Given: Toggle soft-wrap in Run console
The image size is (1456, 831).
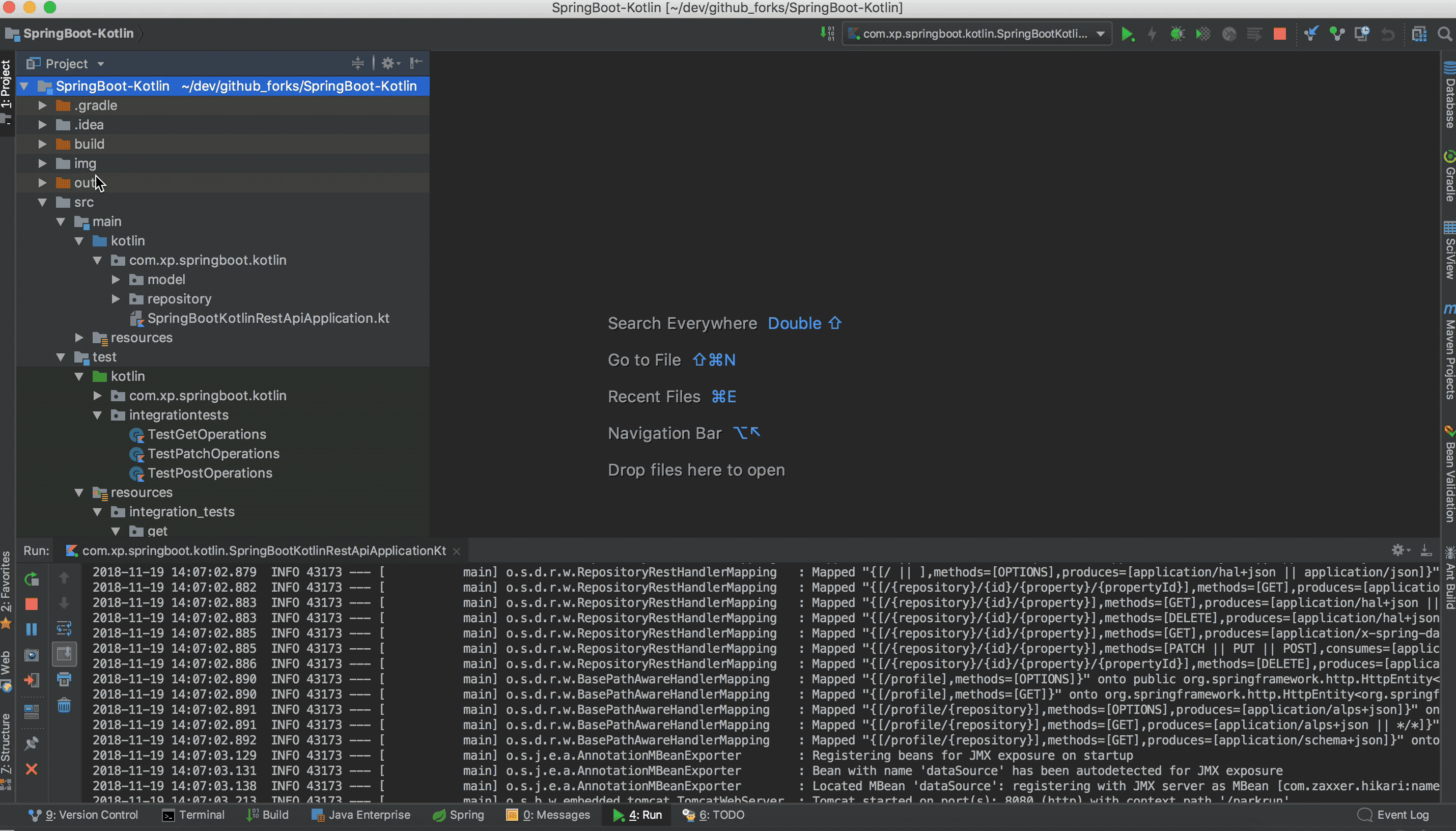Looking at the screenshot, I should (x=64, y=629).
